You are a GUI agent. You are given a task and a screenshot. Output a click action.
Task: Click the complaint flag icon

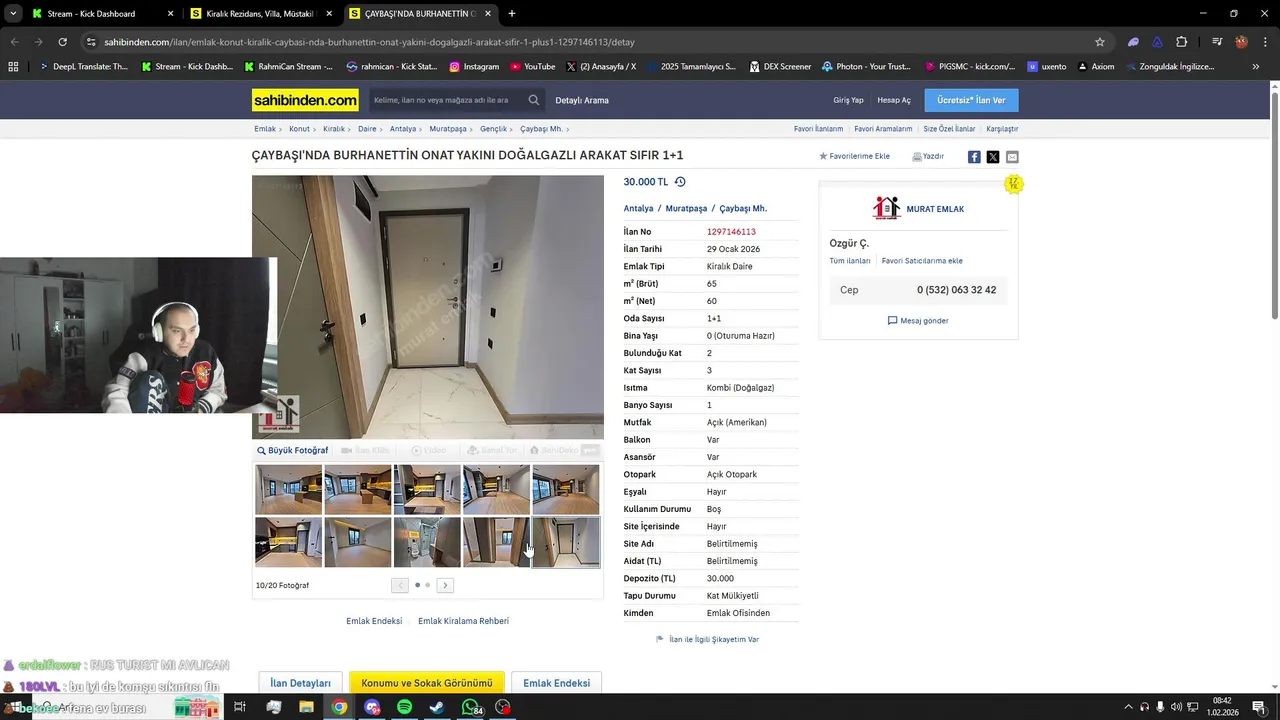660,639
